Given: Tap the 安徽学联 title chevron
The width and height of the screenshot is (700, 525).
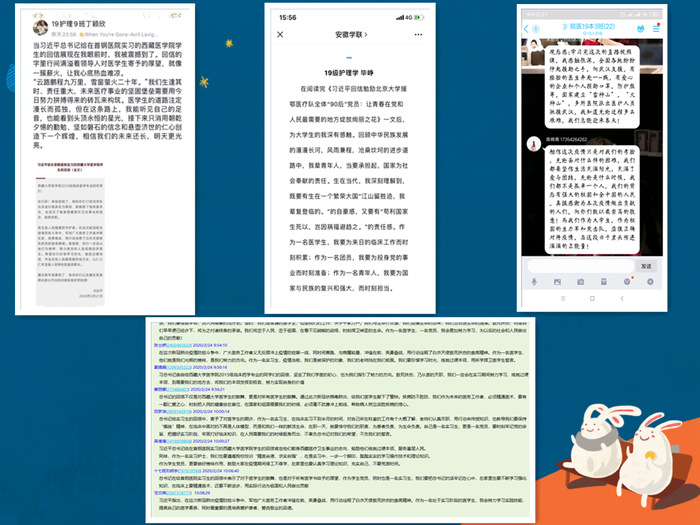Looking at the screenshot, I should pyautogui.click(x=365, y=34).
